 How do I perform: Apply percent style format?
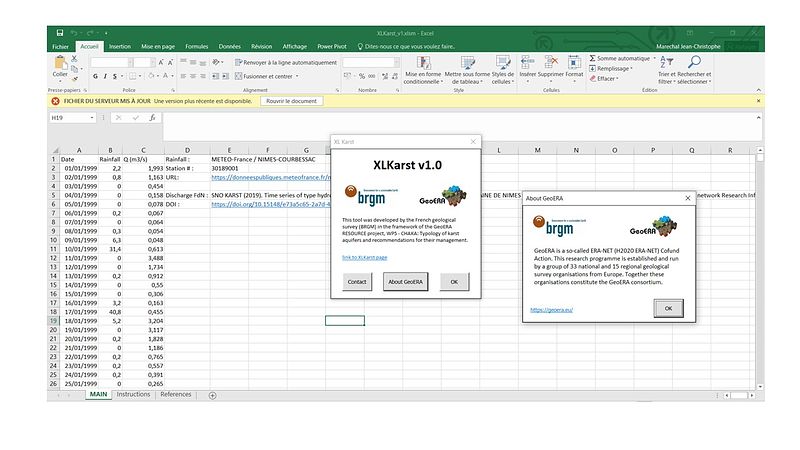(362, 76)
